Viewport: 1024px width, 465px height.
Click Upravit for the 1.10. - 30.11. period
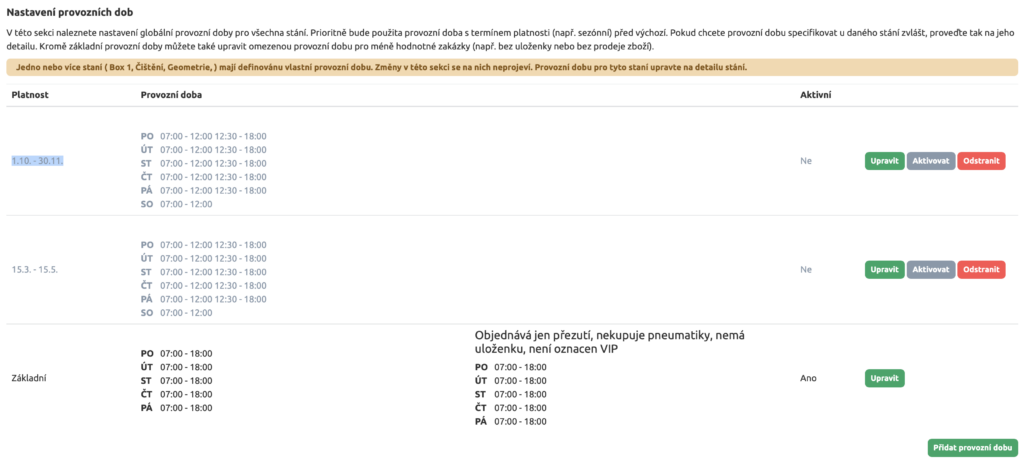885,161
